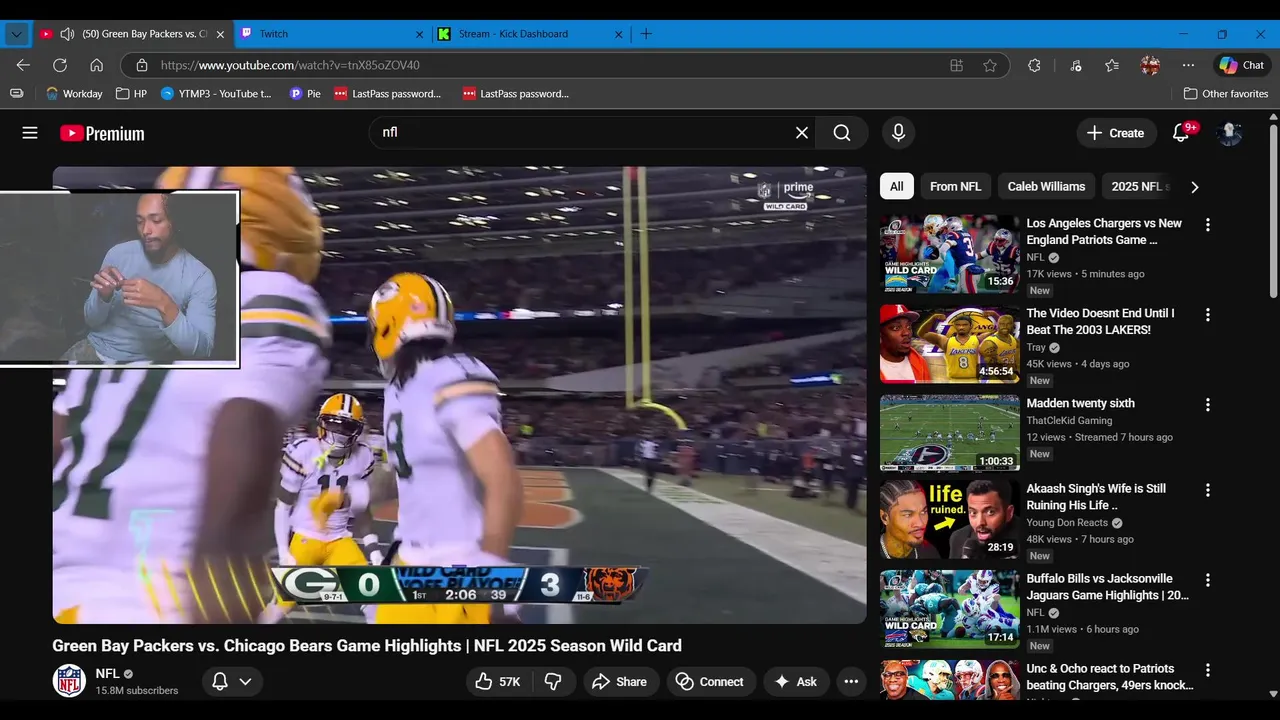Open a new browser tab

[646, 34]
